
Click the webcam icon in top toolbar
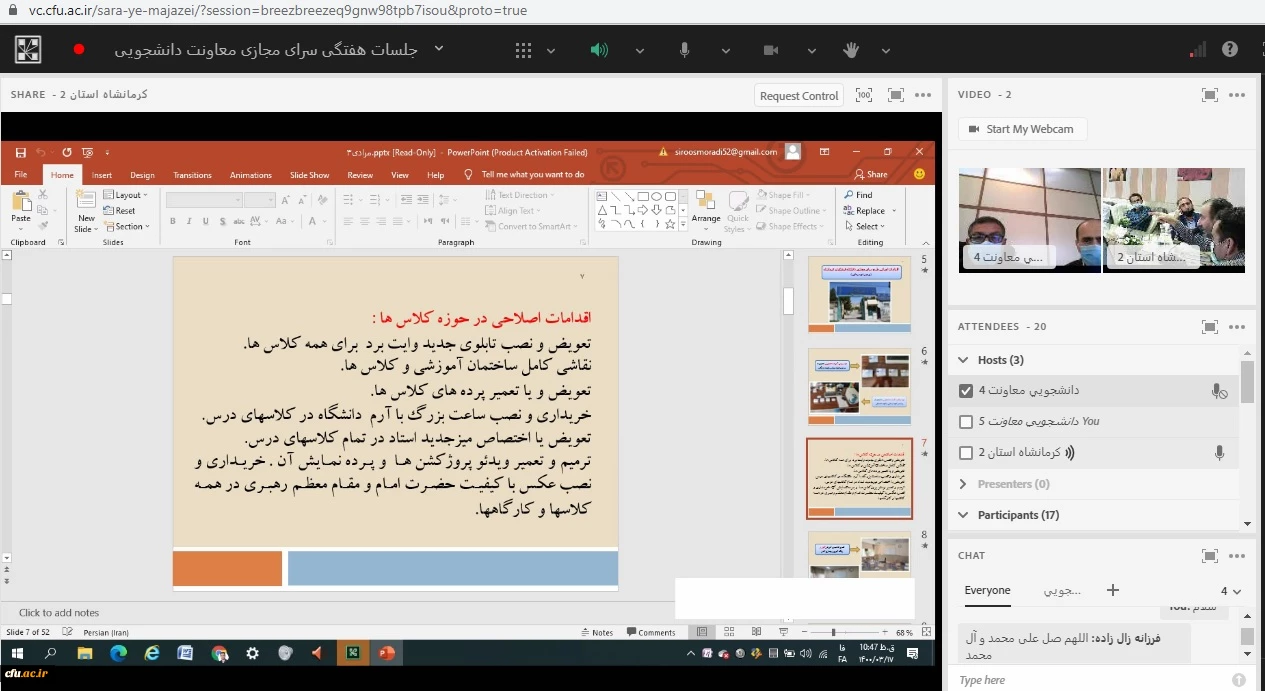click(770, 50)
